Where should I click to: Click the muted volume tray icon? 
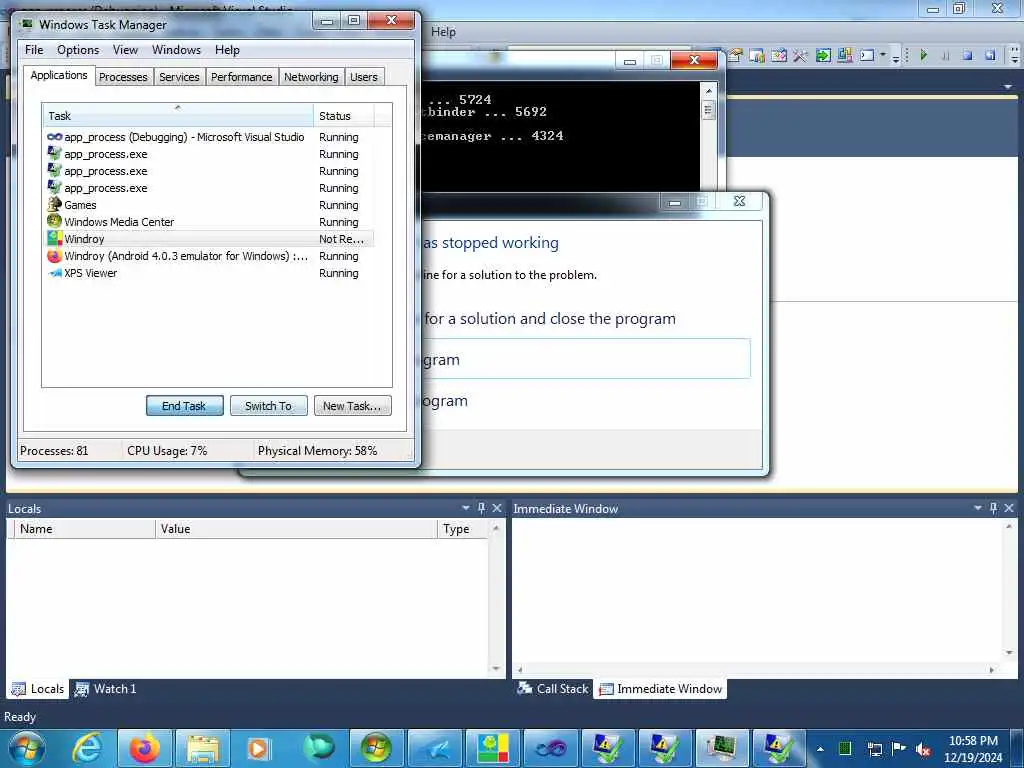coord(923,749)
